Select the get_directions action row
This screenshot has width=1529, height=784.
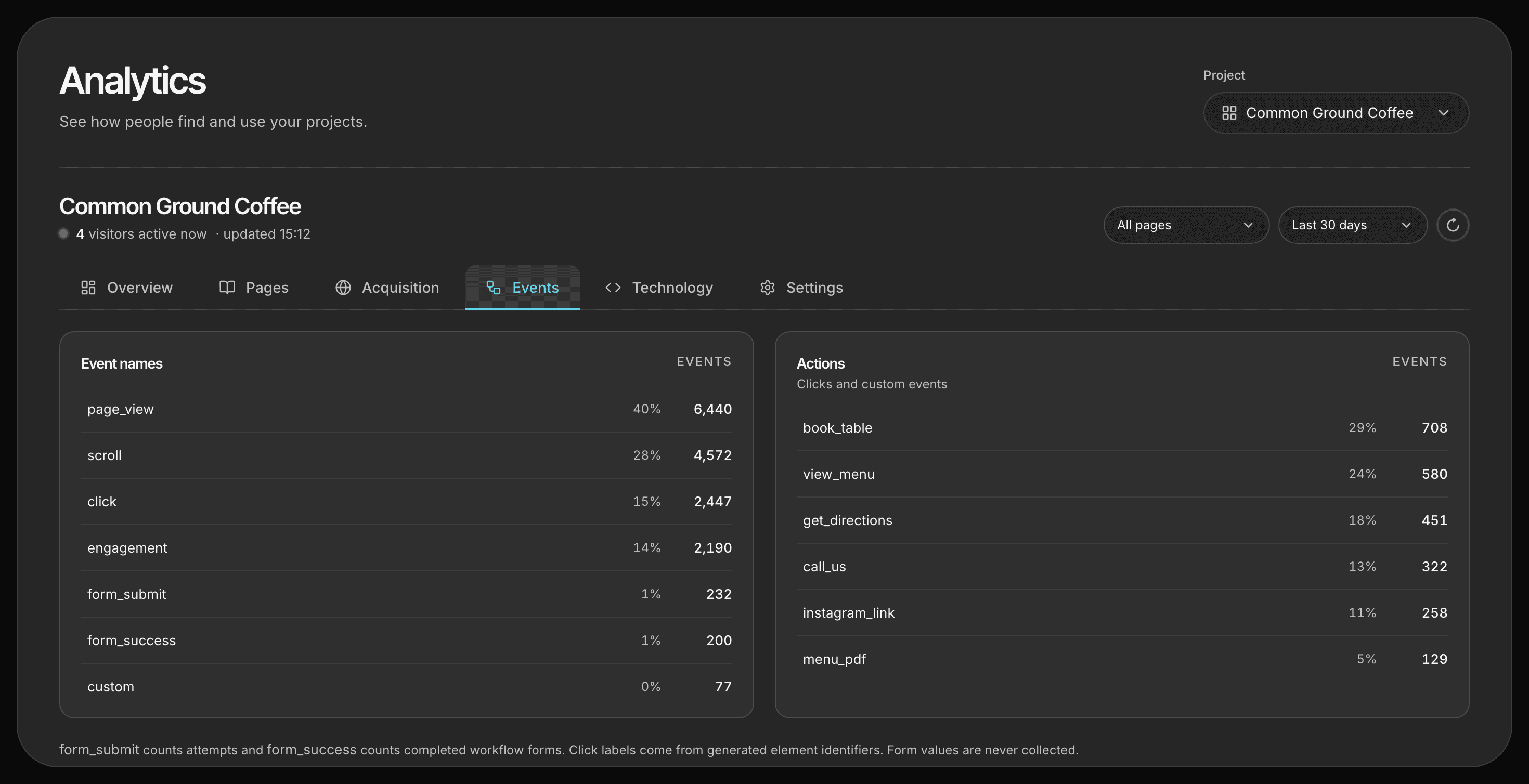[1122, 520]
